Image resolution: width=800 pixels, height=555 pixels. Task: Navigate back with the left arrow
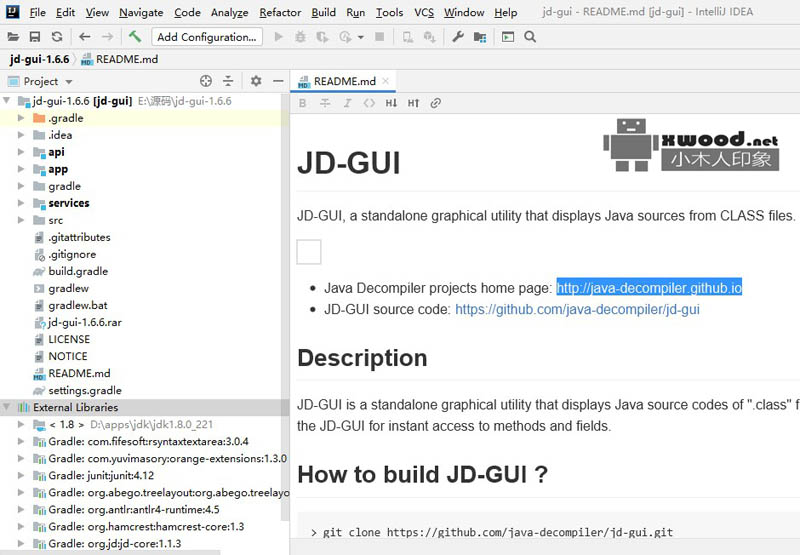pyautogui.click(x=85, y=37)
